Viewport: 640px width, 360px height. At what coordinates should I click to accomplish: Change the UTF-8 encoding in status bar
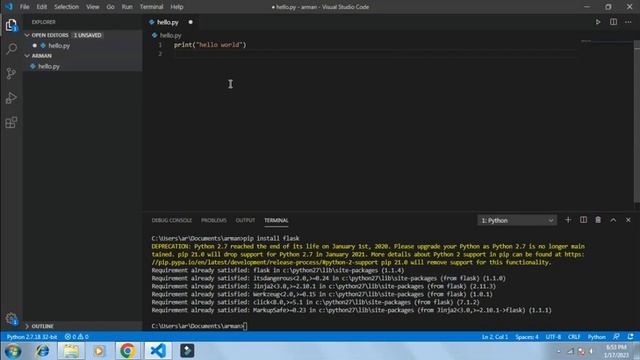(553, 337)
